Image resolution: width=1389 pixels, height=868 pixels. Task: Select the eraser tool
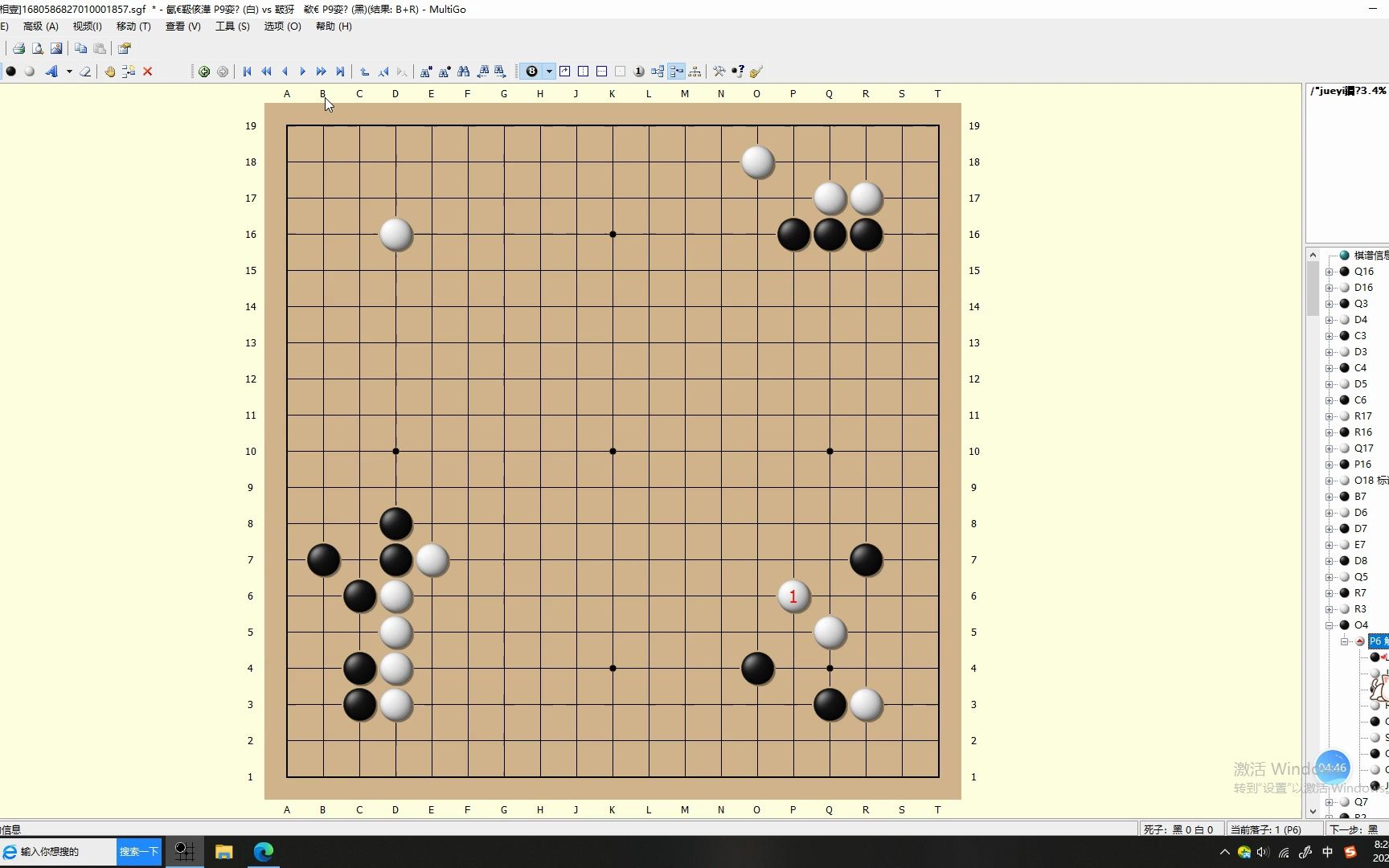(x=84, y=72)
